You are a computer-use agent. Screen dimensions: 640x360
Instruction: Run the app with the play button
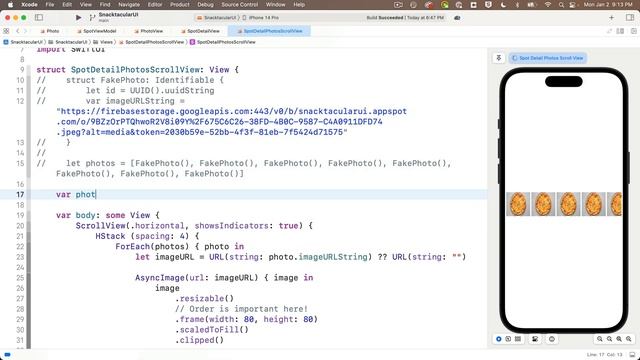(x=78, y=18)
